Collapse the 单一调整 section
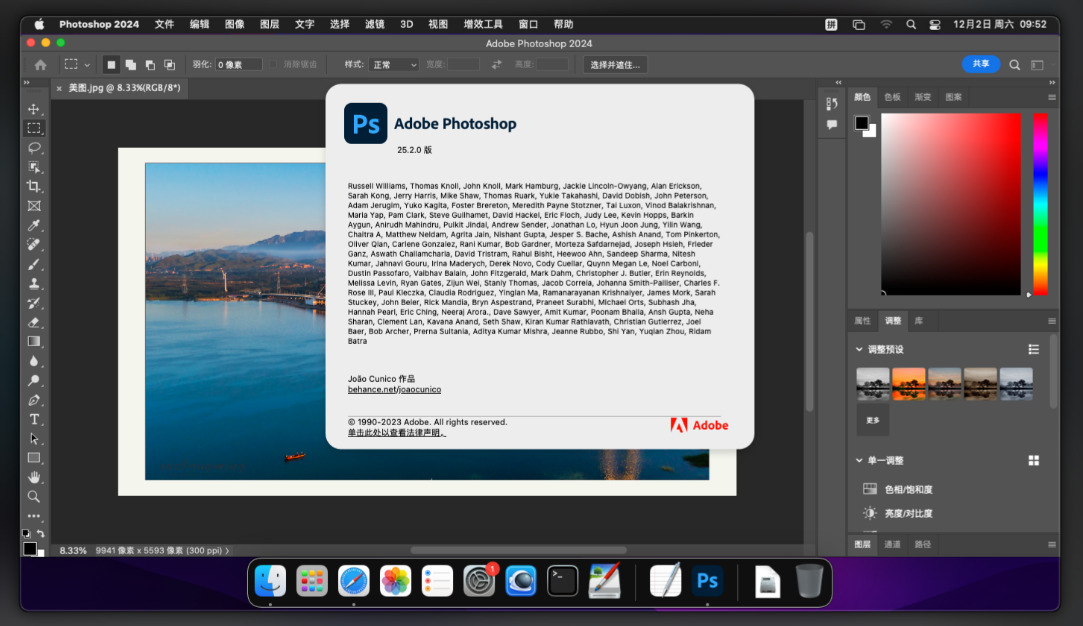The image size is (1083, 626). 859,460
